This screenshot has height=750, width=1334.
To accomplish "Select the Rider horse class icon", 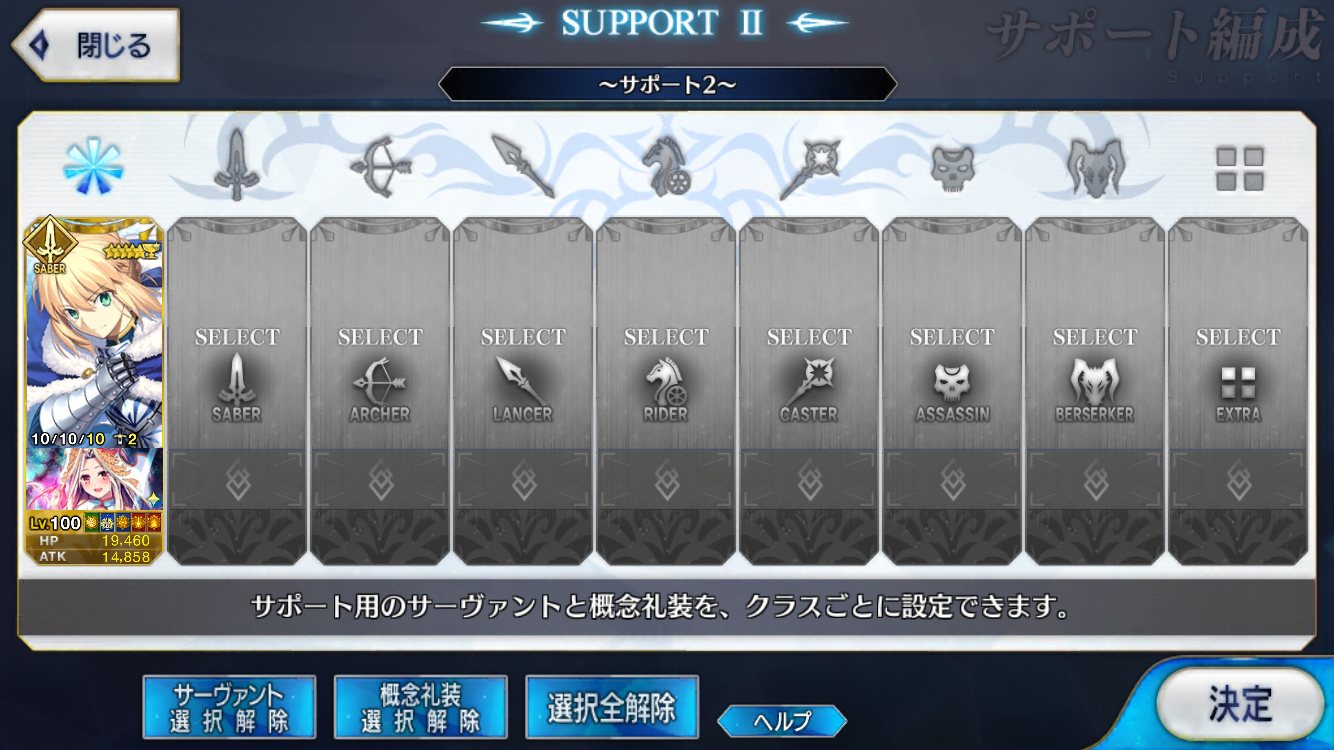I will coord(666,167).
